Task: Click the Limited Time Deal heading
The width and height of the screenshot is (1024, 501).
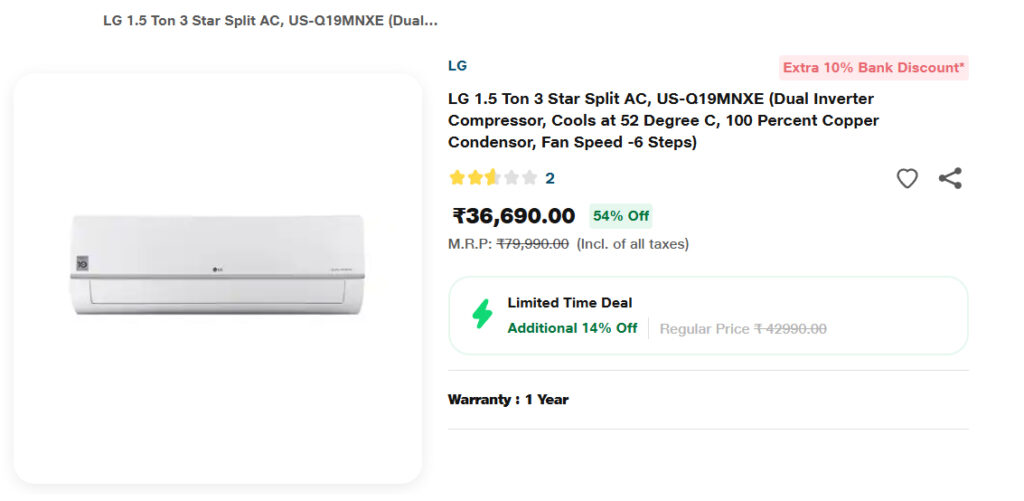Action: [x=570, y=302]
